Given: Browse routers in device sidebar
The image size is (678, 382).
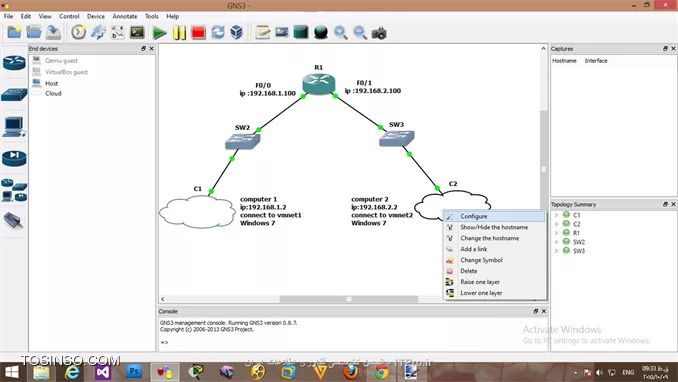Looking at the screenshot, I should coord(14,63).
